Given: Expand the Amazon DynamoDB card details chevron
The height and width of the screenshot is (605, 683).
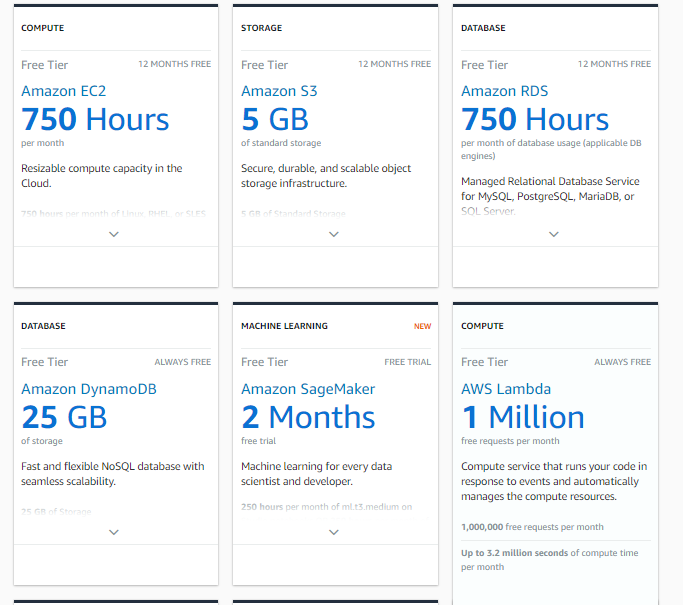Looking at the screenshot, I should (114, 532).
